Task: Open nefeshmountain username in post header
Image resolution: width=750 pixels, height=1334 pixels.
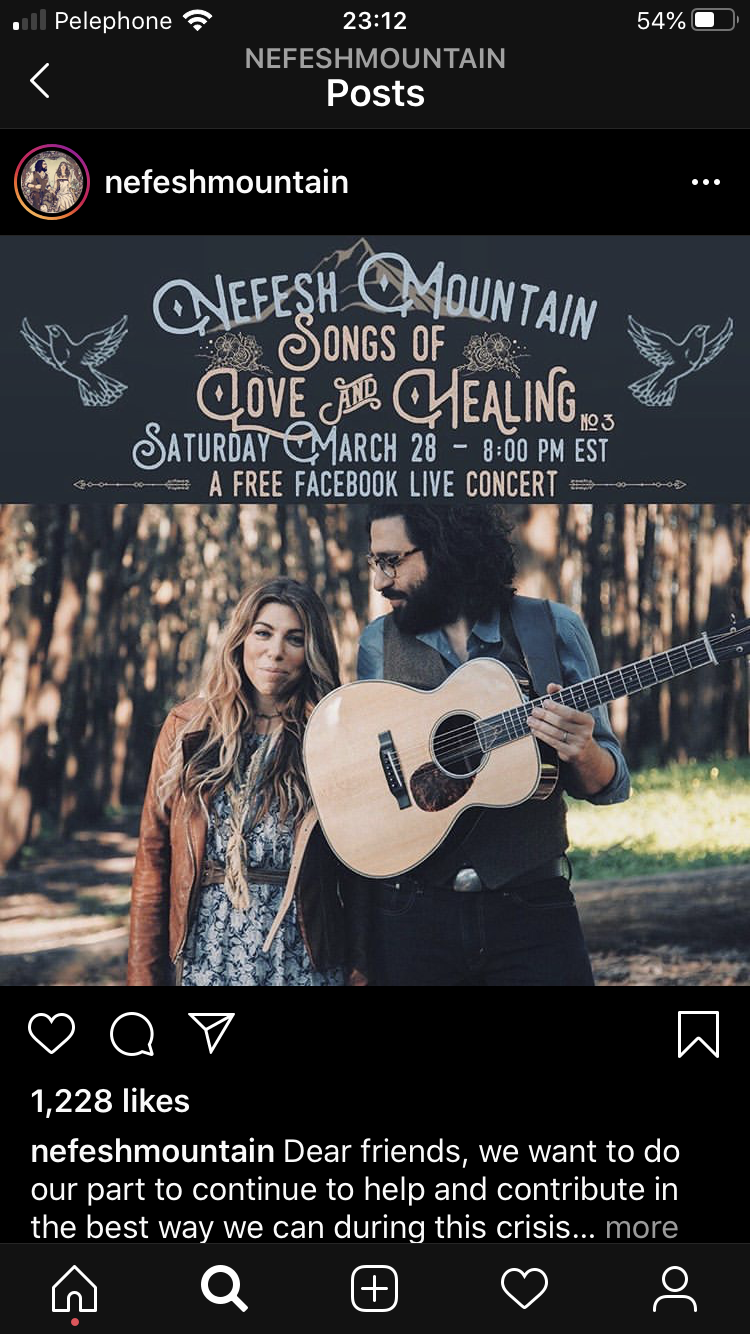Action: pos(227,182)
